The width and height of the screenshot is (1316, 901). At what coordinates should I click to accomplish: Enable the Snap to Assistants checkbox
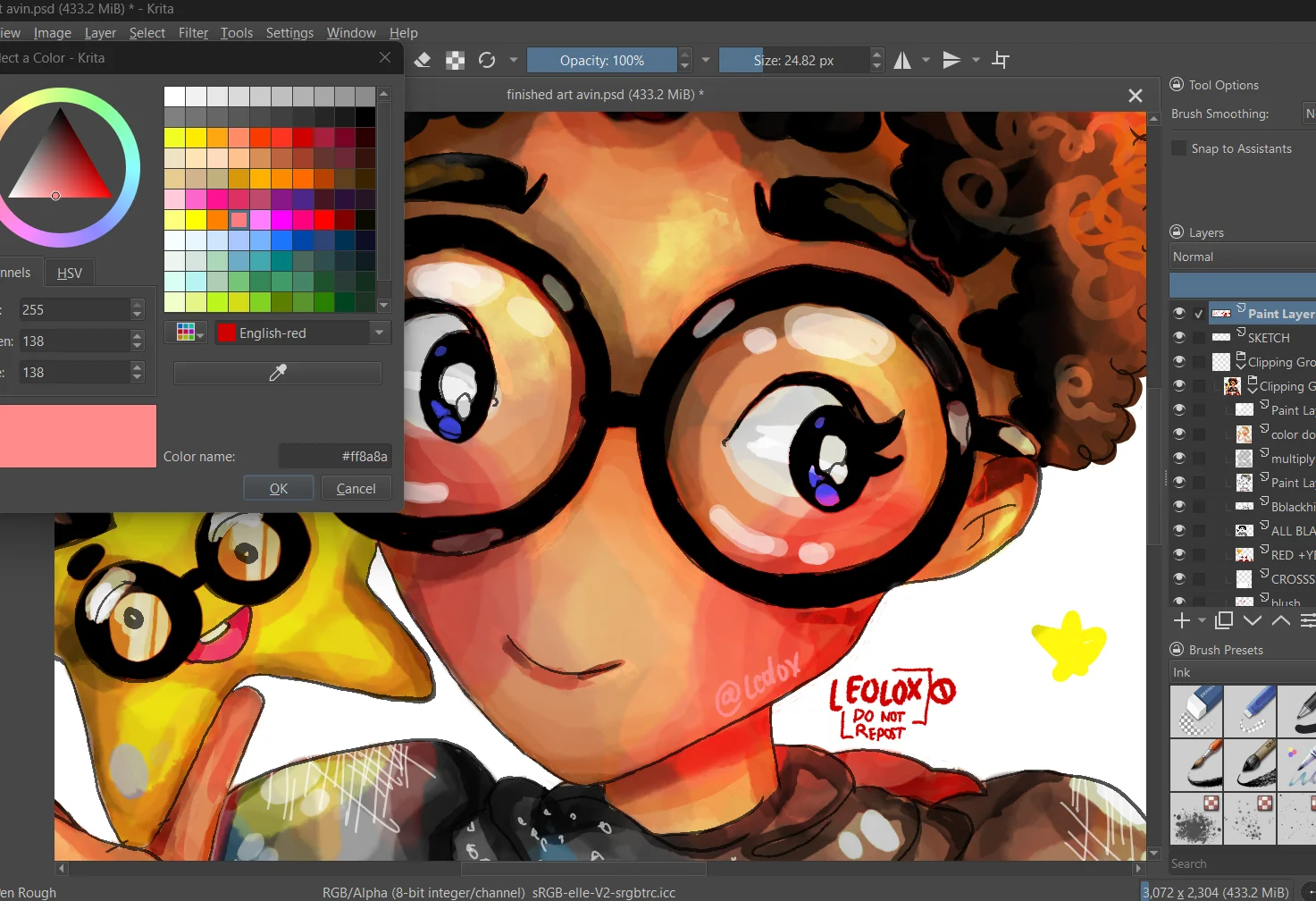pyautogui.click(x=1179, y=148)
